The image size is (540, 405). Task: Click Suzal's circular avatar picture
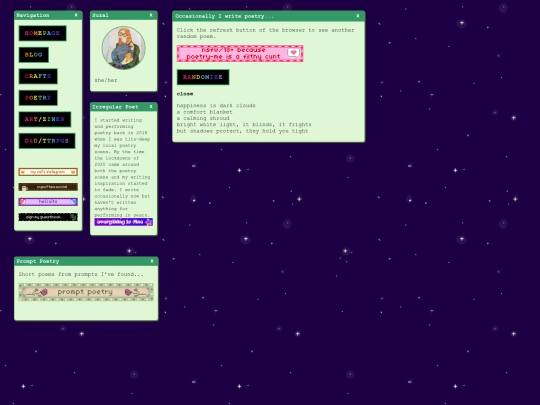(x=123, y=48)
